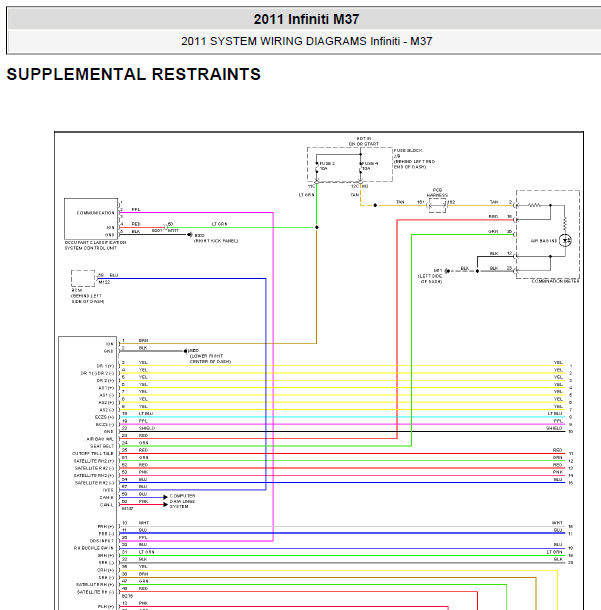
Task: Click the "(LOWER RIGHT CENTER OF DASH)" ground label
Action: point(210,359)
